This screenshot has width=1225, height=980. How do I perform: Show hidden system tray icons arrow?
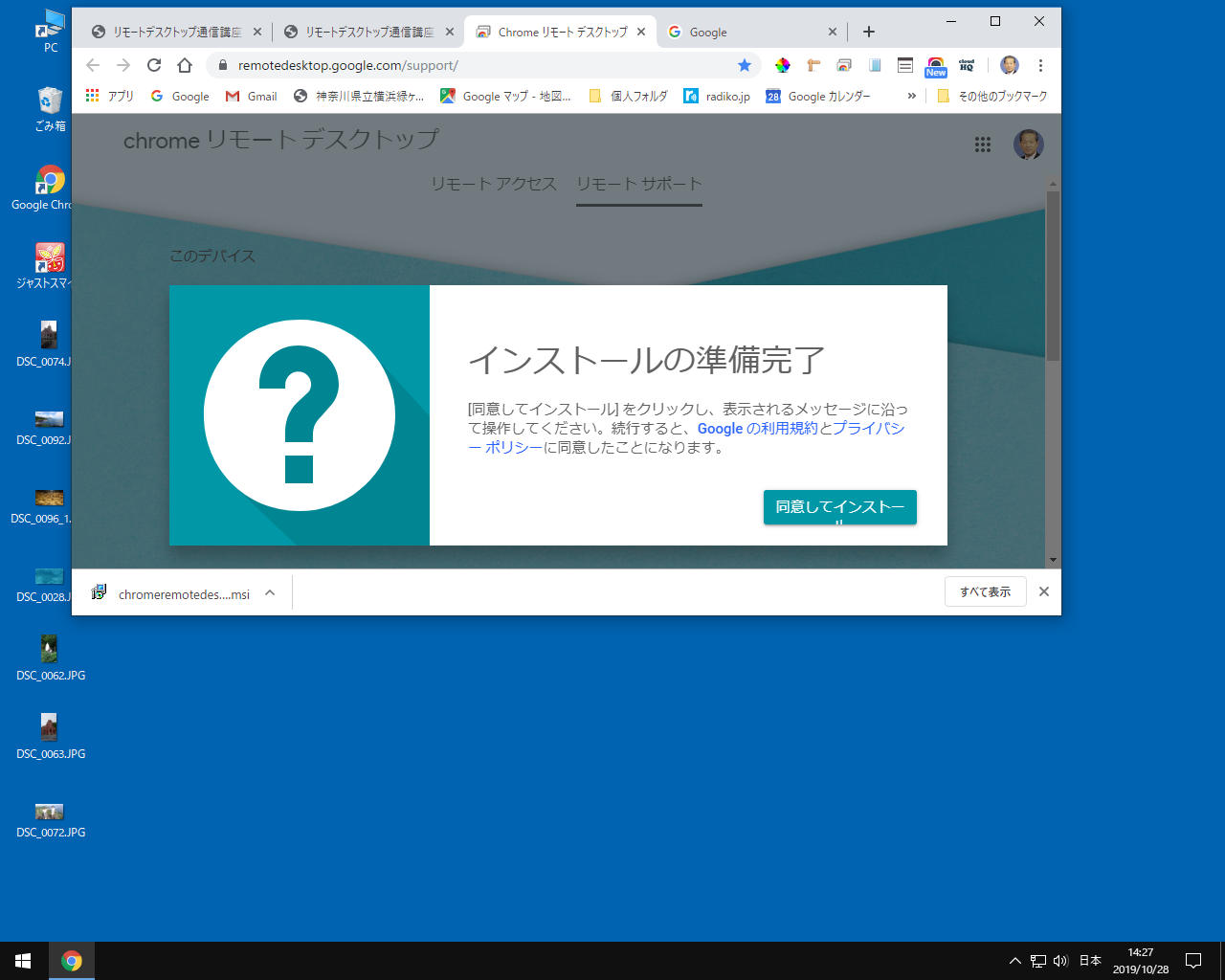click(x=1015, y=961)
